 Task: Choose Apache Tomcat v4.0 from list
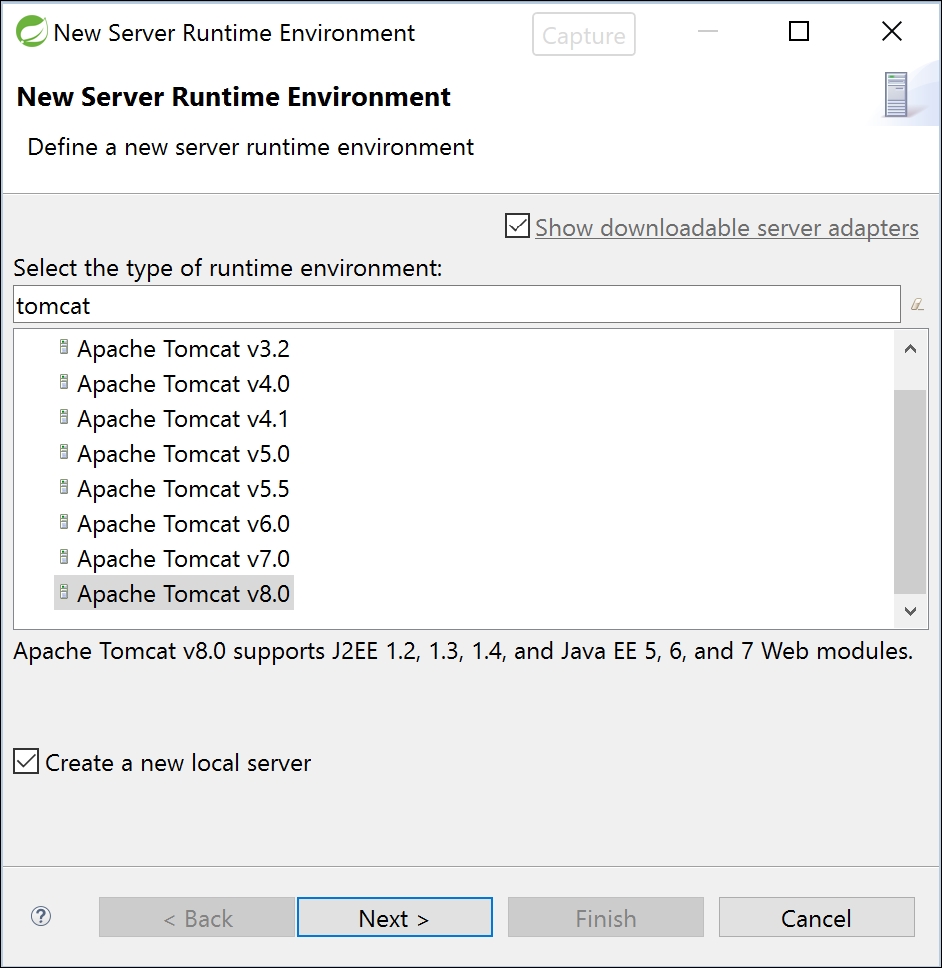click(x=183, y=384)
